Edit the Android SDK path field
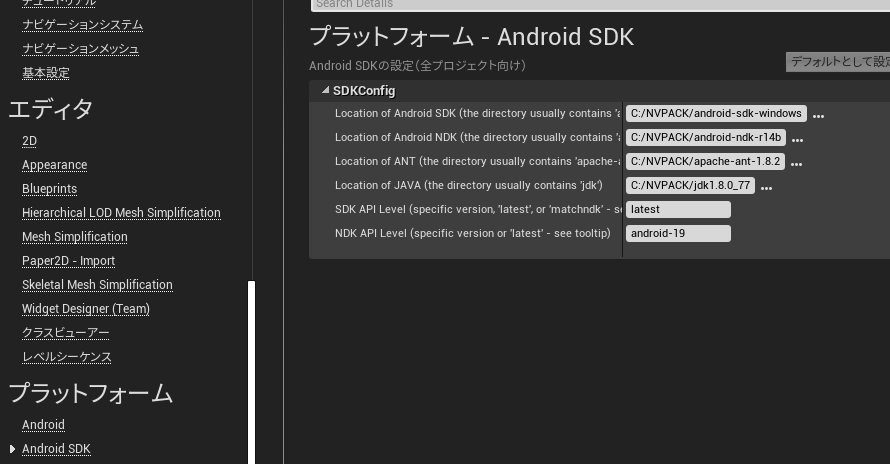Image resolution: width=890 pixels, height=464 pixels. 716,114
